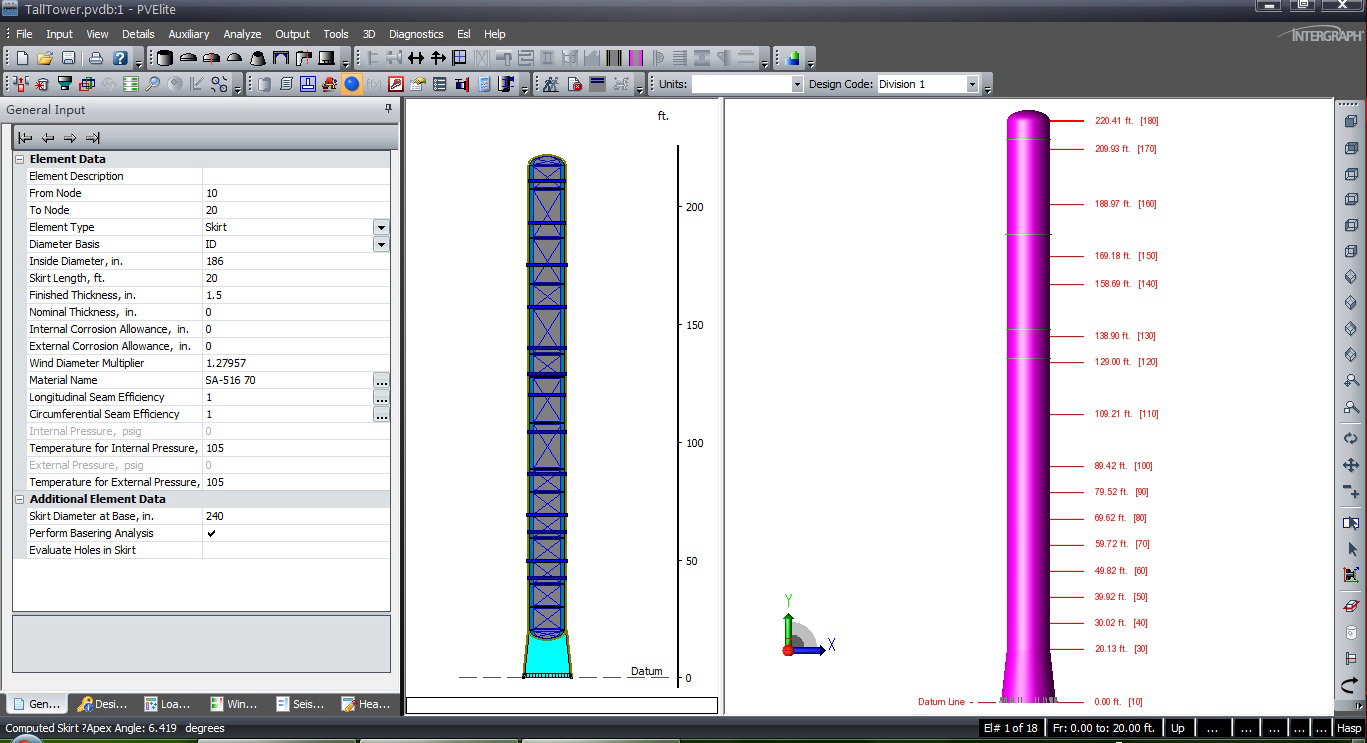The image size is (1367, 743).
Task: Edit the Skirt Length value 20
Action: point(296,278)
